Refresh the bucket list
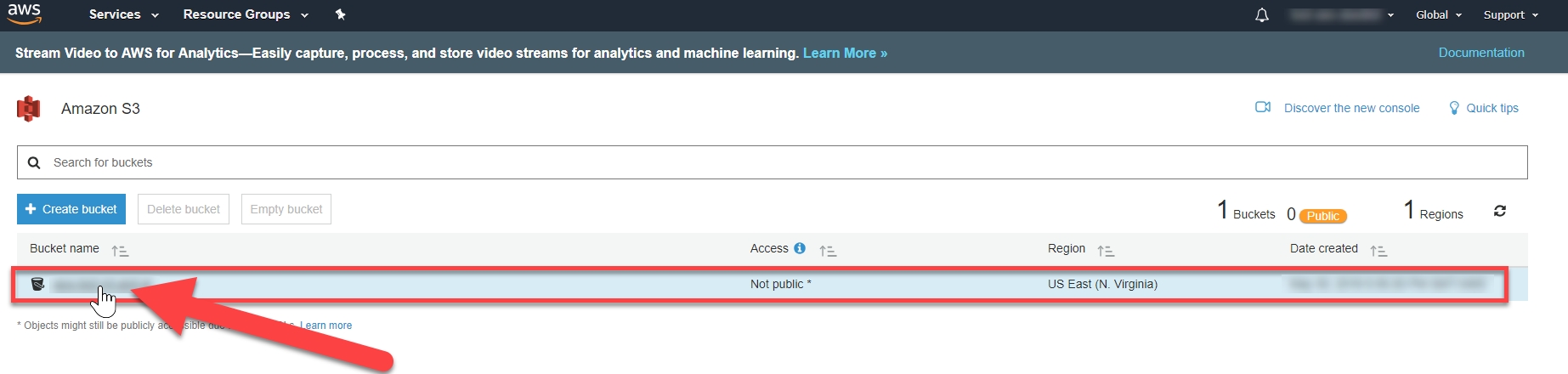This screenshot has height=374, width=1568. [1500, 211]
